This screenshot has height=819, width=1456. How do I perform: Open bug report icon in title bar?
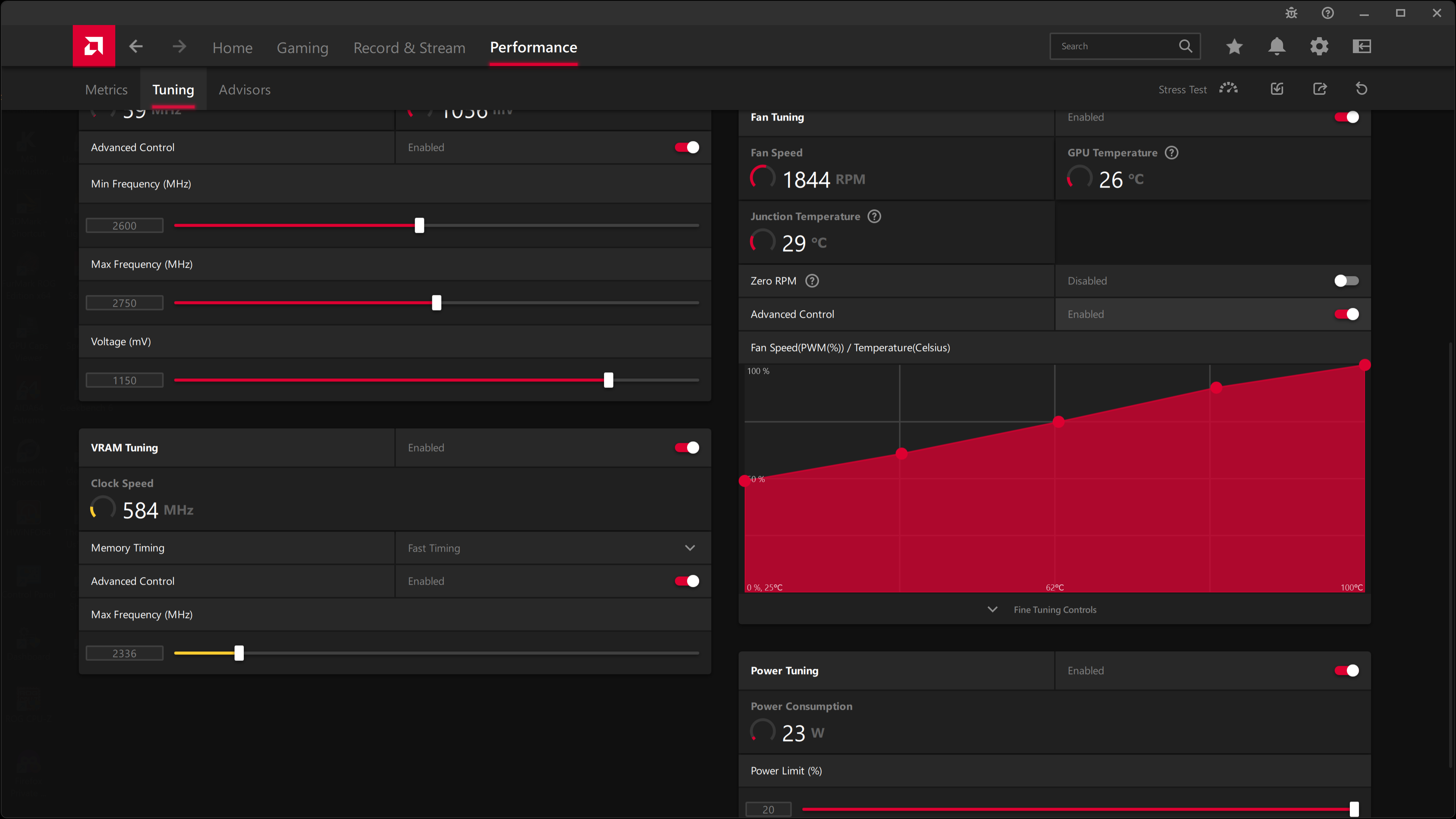click(x=1291, y=13)
